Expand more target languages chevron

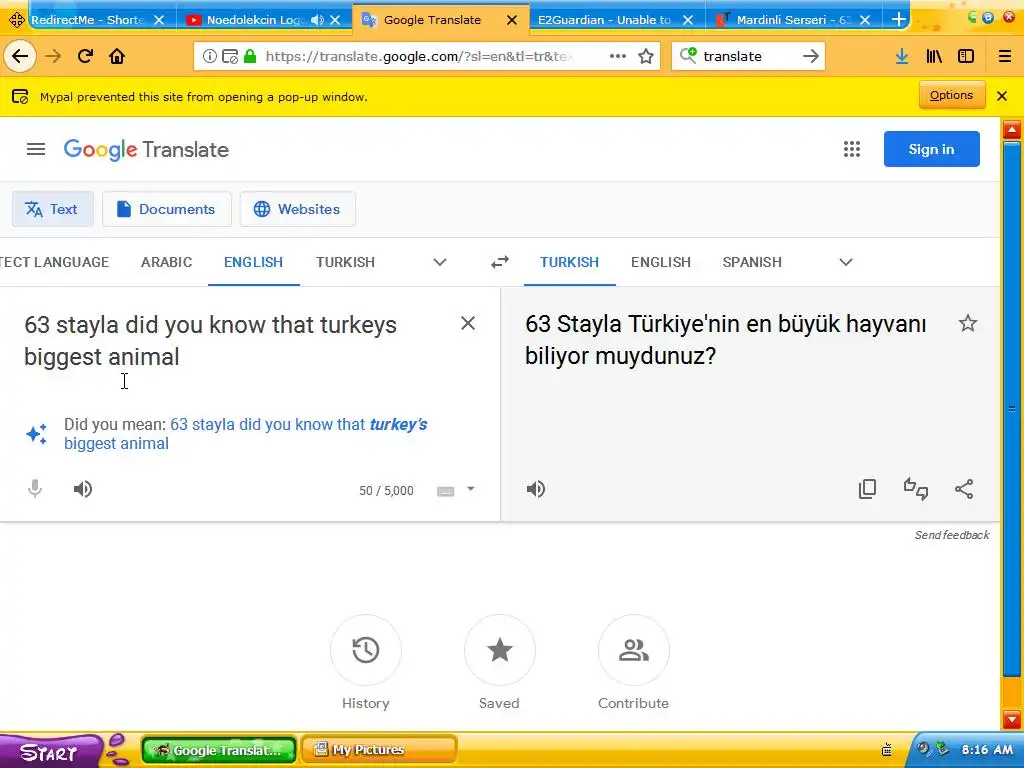click(846, 262)
